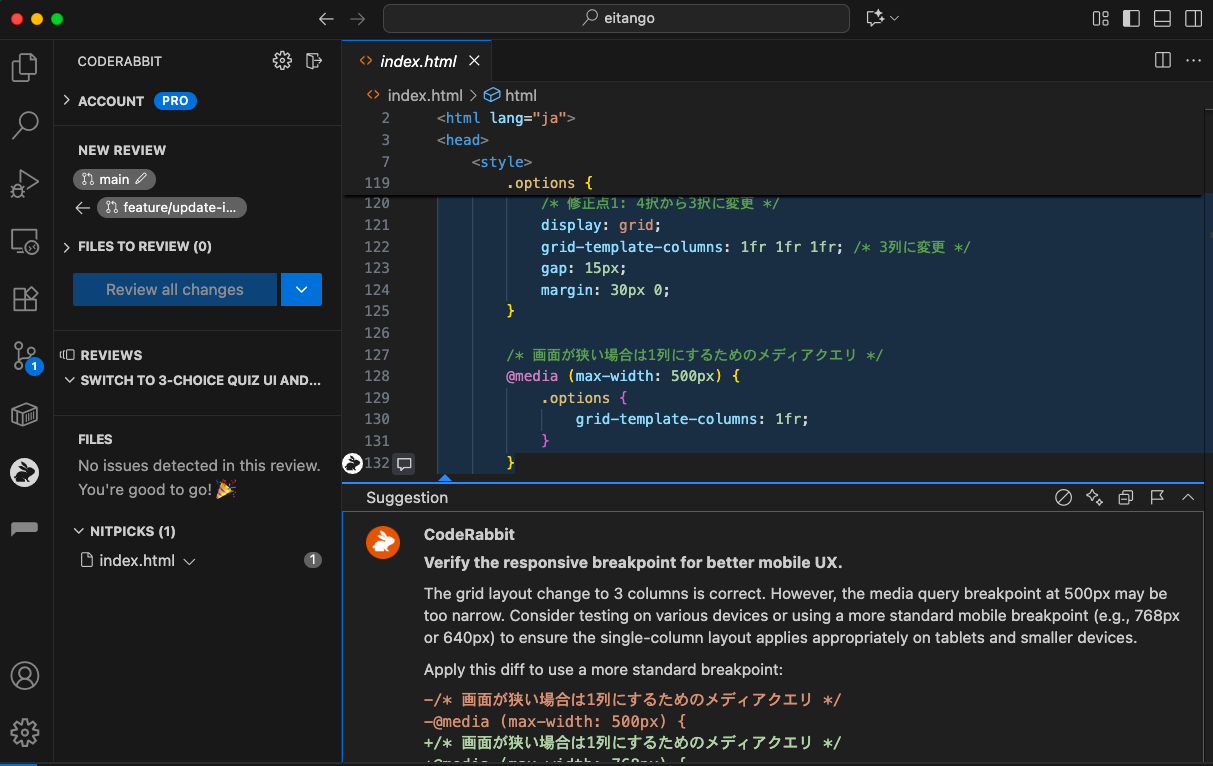
Task: Select the main branch pill
Action: [x=114, y=179]
